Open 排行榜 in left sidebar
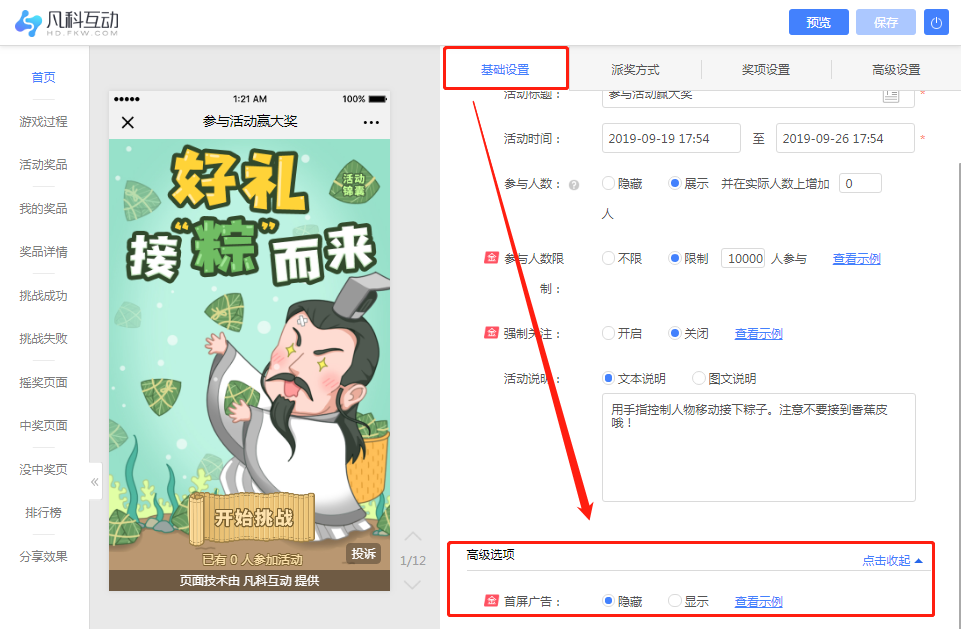Screen dimensions: 961x629 click(44, 513)
